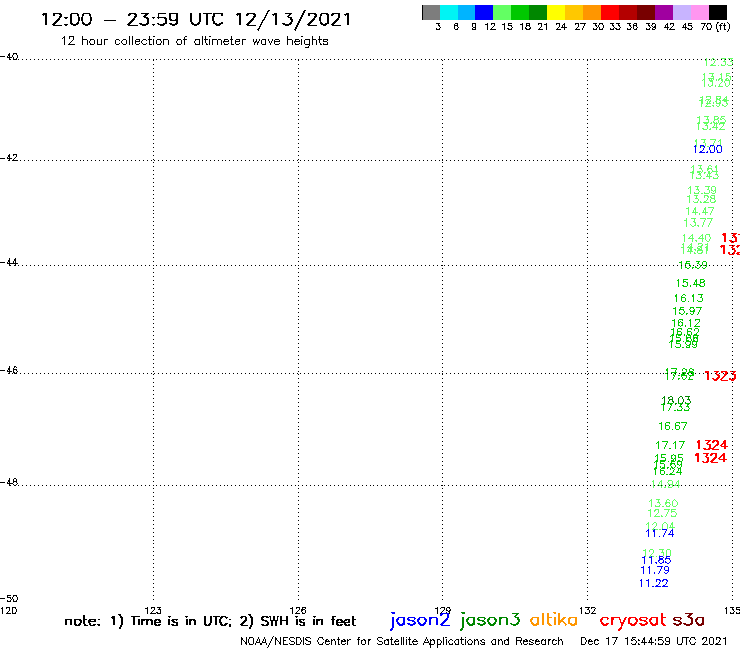Click the black swatch ending the color bar
Viewport: 740px width, 650px height.
(718, 12)
